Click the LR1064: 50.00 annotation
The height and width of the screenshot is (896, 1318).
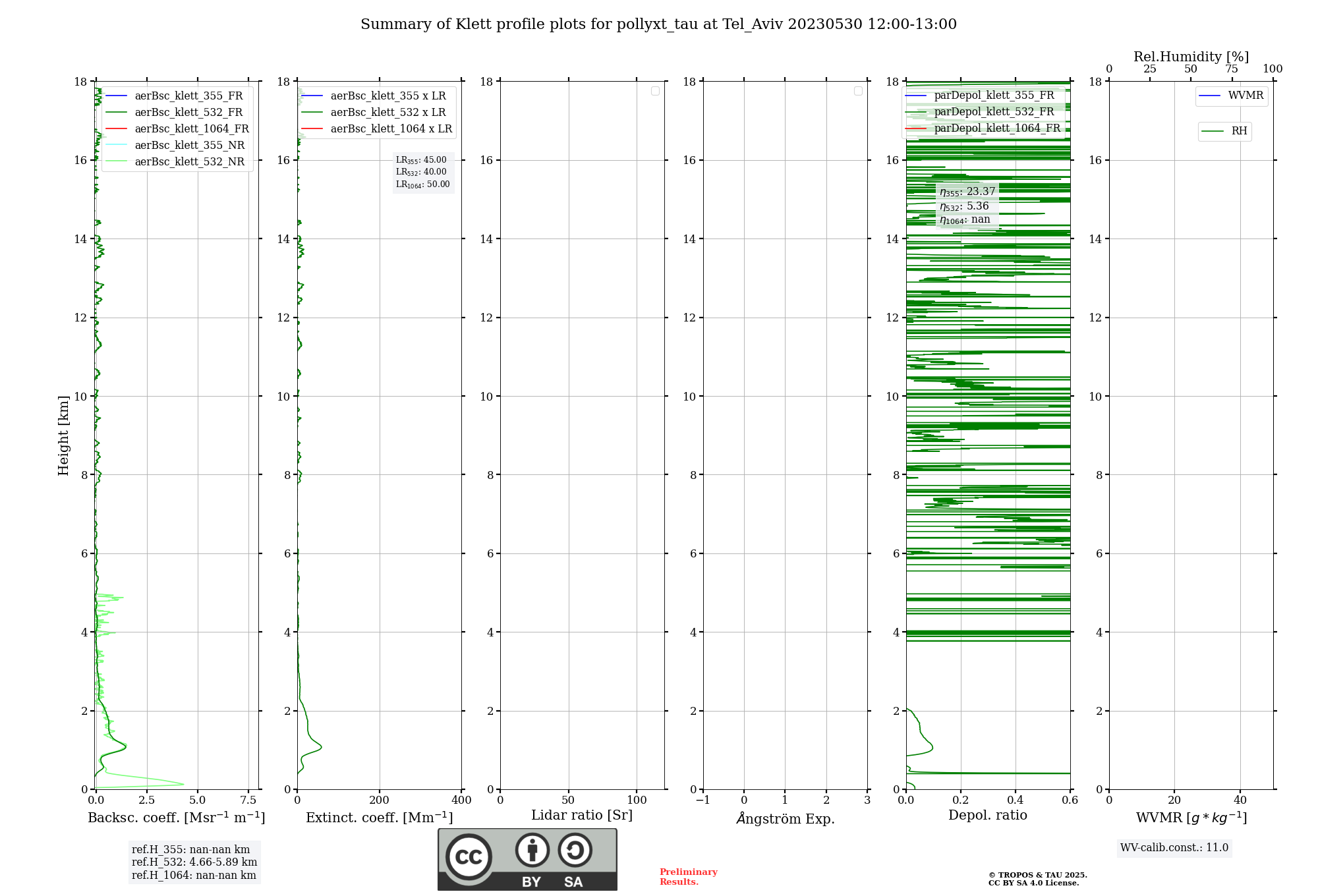(x=423, y=184)
